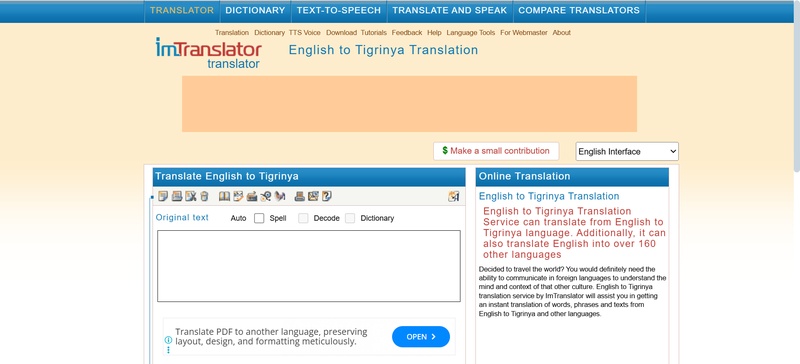Switch to the TEXT-TO-SPEECH tab
This screenshot has width=800, height=364.
pyautogui.click(x=339, y=11)
